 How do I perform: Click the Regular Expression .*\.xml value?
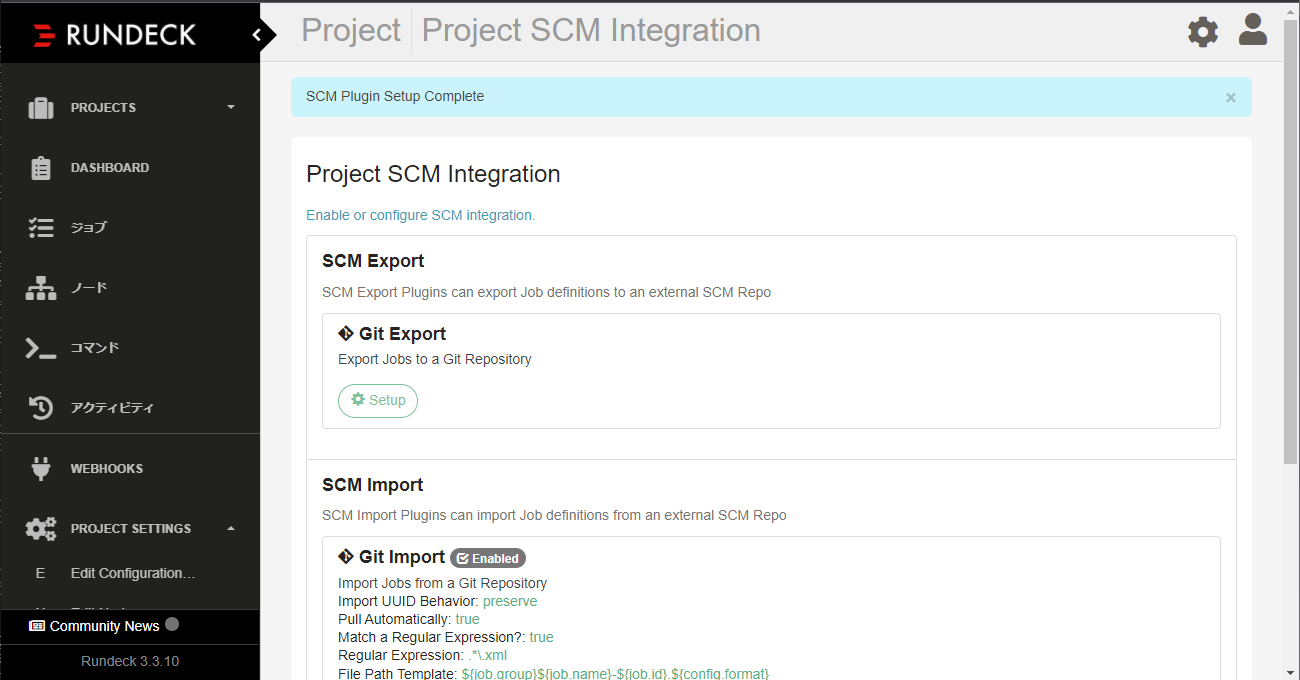pos(487,655)
